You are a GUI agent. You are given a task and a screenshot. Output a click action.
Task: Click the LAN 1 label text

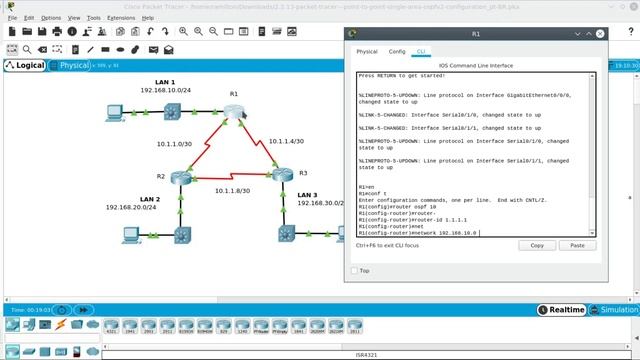coord(164,82)
